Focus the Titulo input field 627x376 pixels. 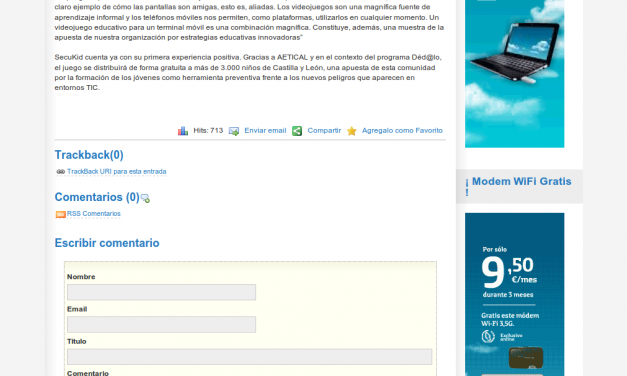pos(250,357)
